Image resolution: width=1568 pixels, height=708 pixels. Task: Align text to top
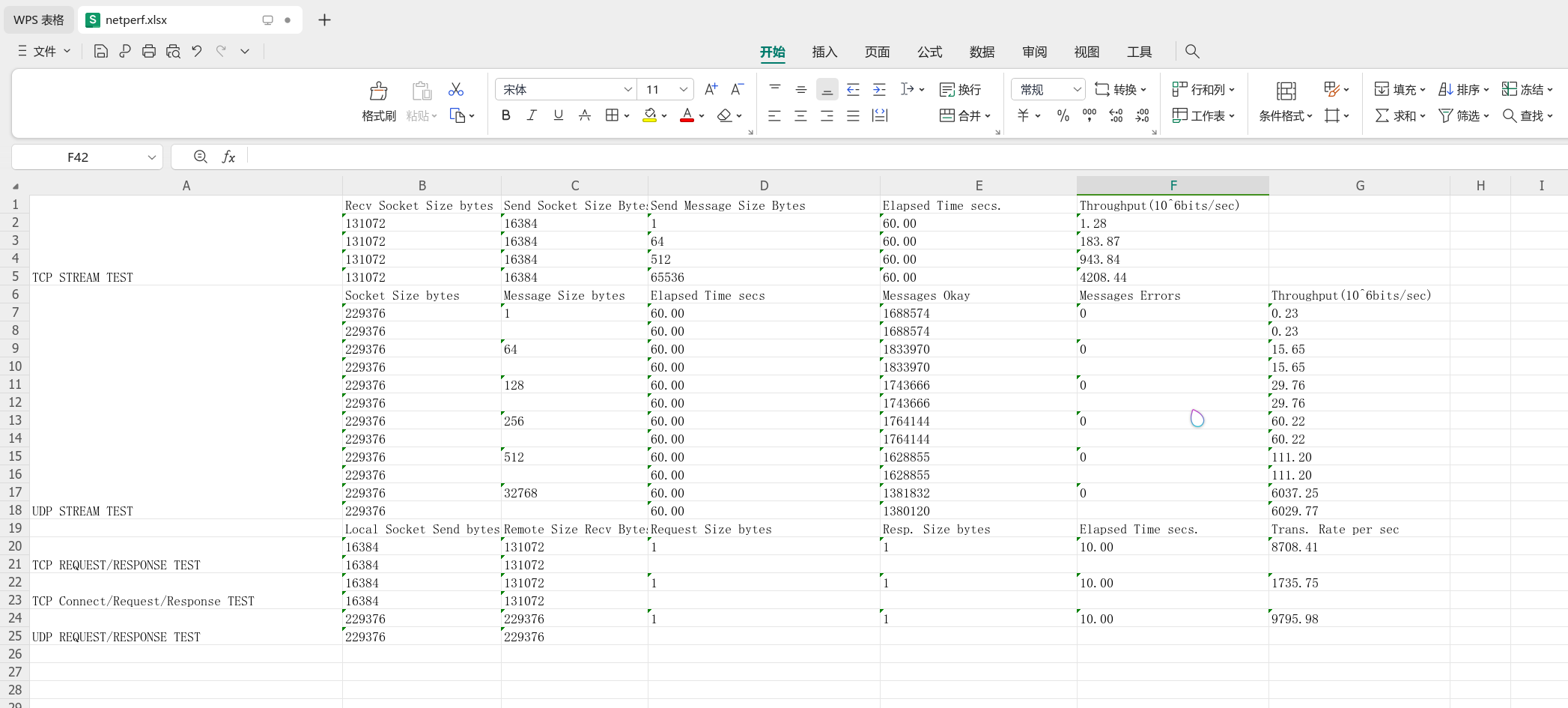(775, 89)
